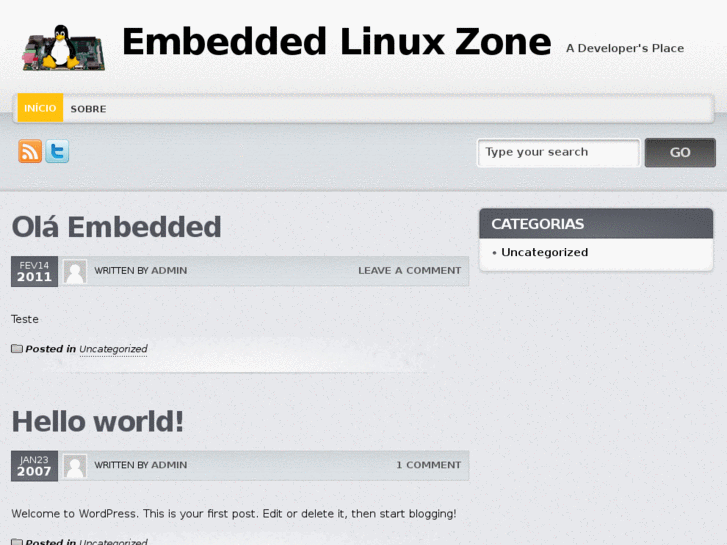Open the RSS feed icon
727x545 pixels.
30,151
